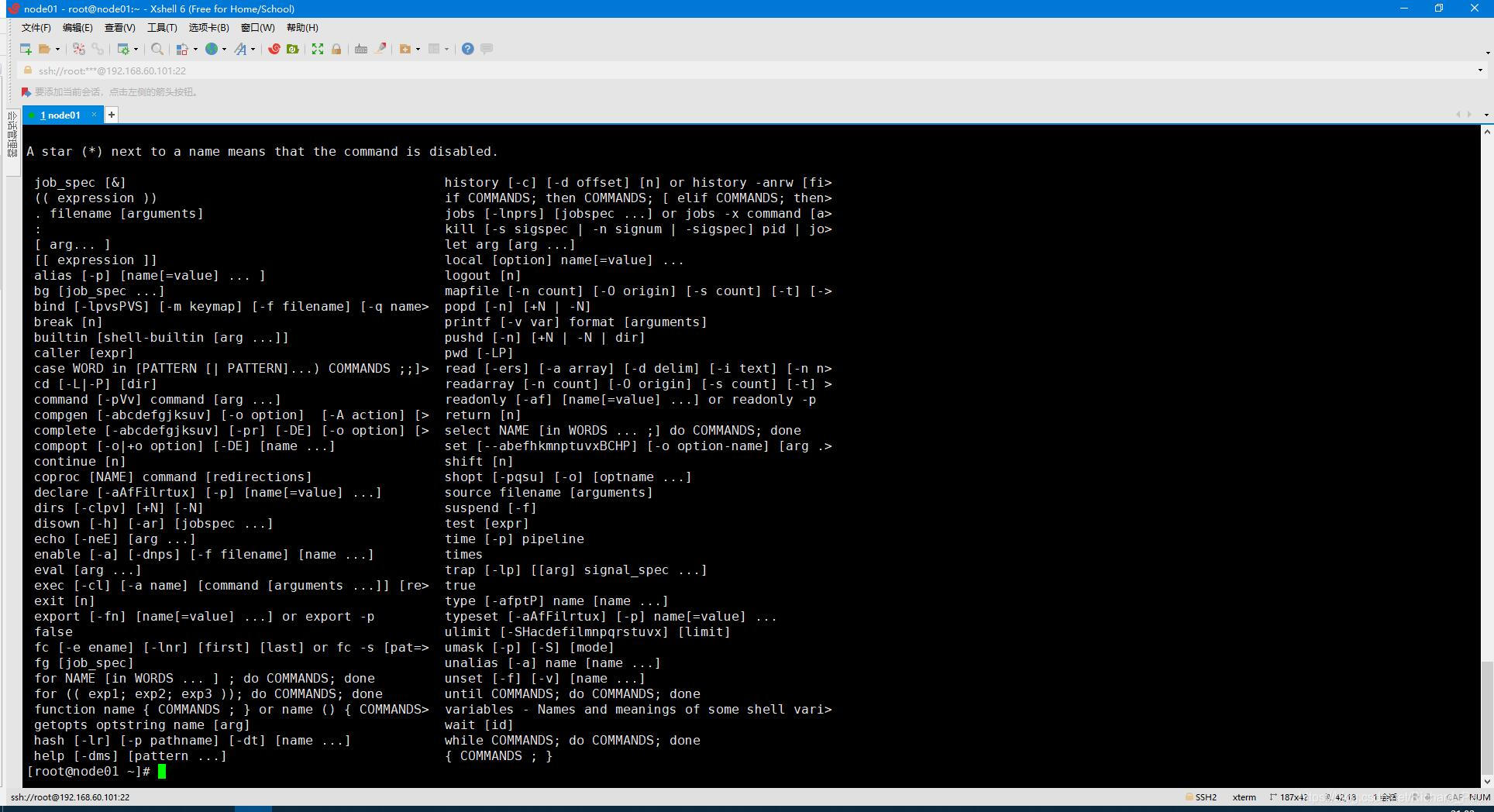Click the Find magnifier icon
1494x812 pixels.
pos(157,49)
